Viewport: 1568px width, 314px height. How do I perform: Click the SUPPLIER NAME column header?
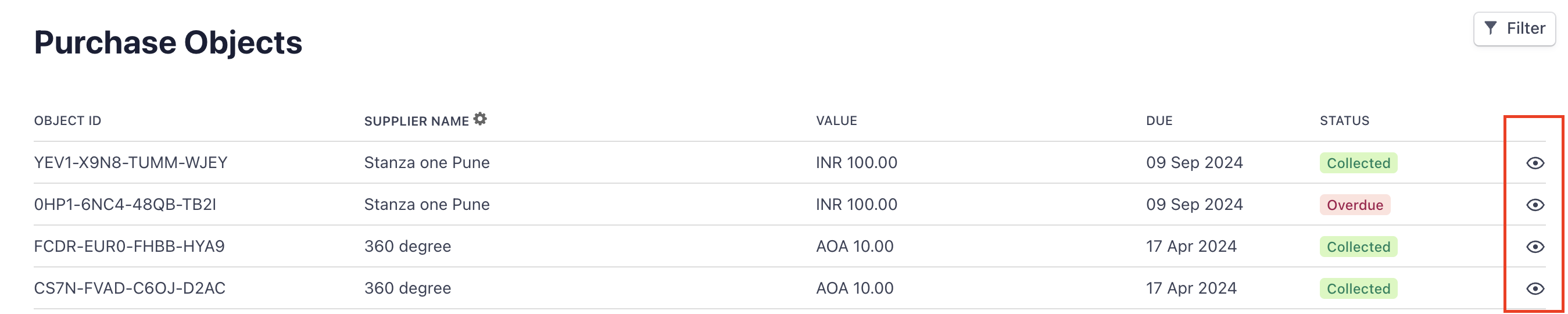pyautogui.click(x=416, y=121)
